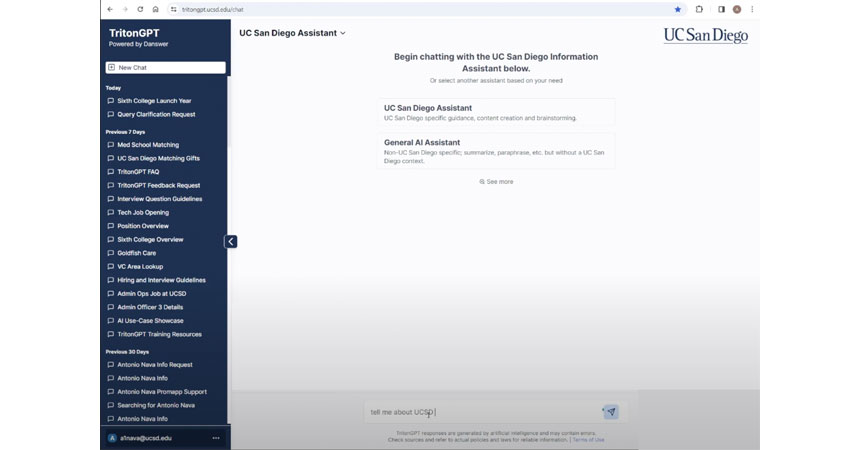
Task: Select the UC San Diego Assistant card
Action: [x=496, y=112]
